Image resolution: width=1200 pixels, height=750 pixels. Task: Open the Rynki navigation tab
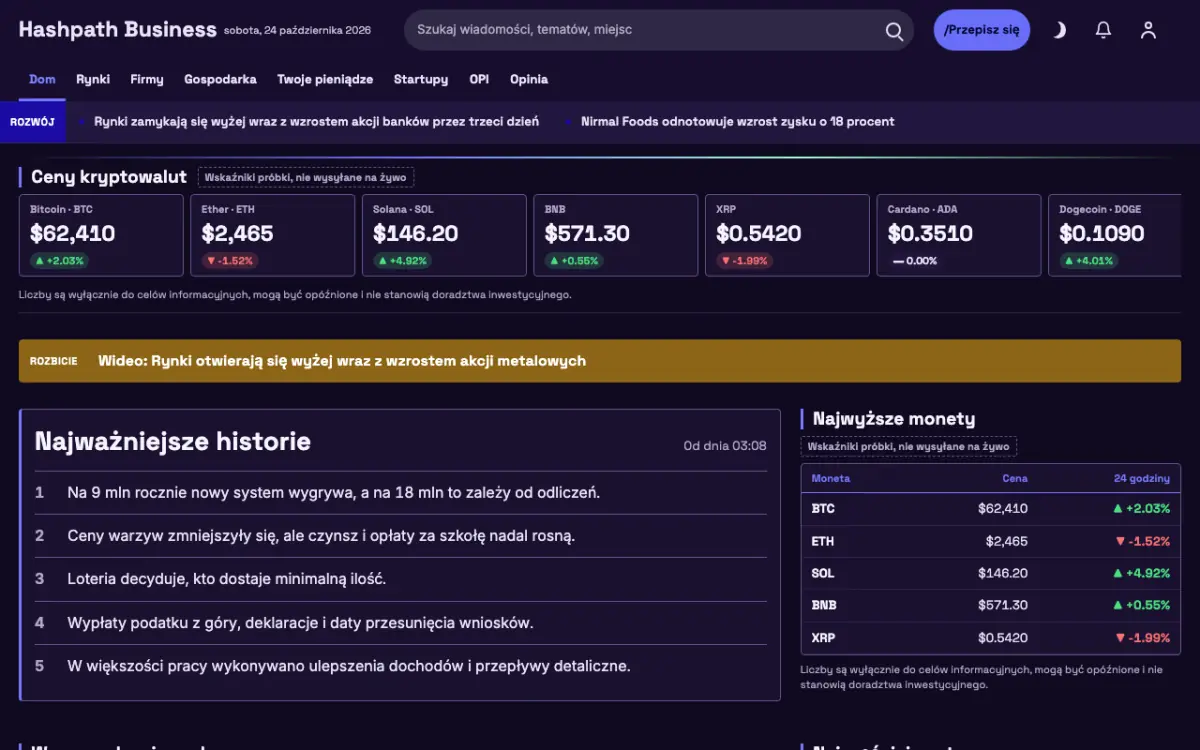click(93, 80)
